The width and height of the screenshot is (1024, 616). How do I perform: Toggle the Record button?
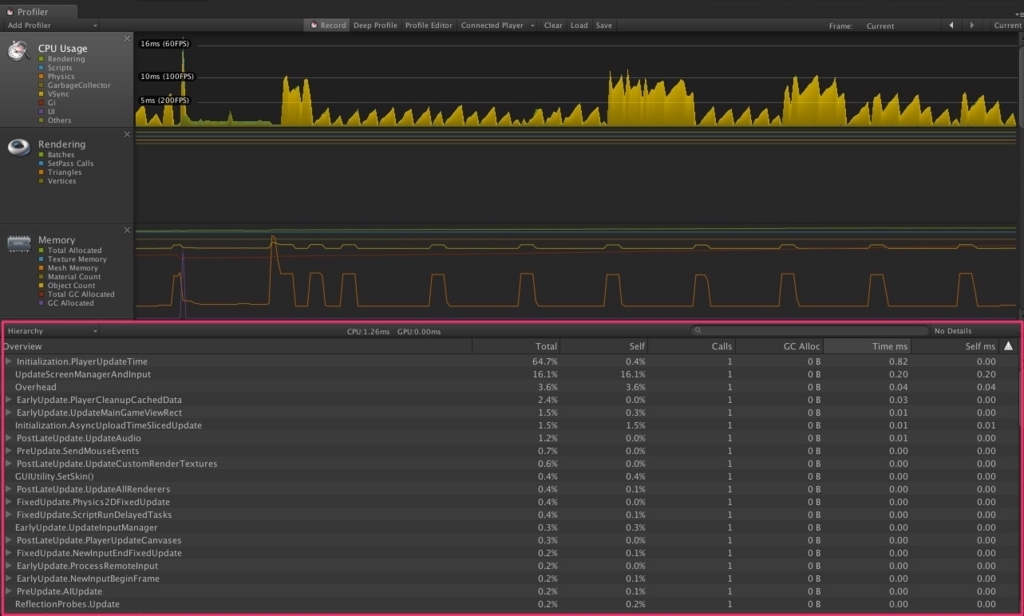[327, 25]
